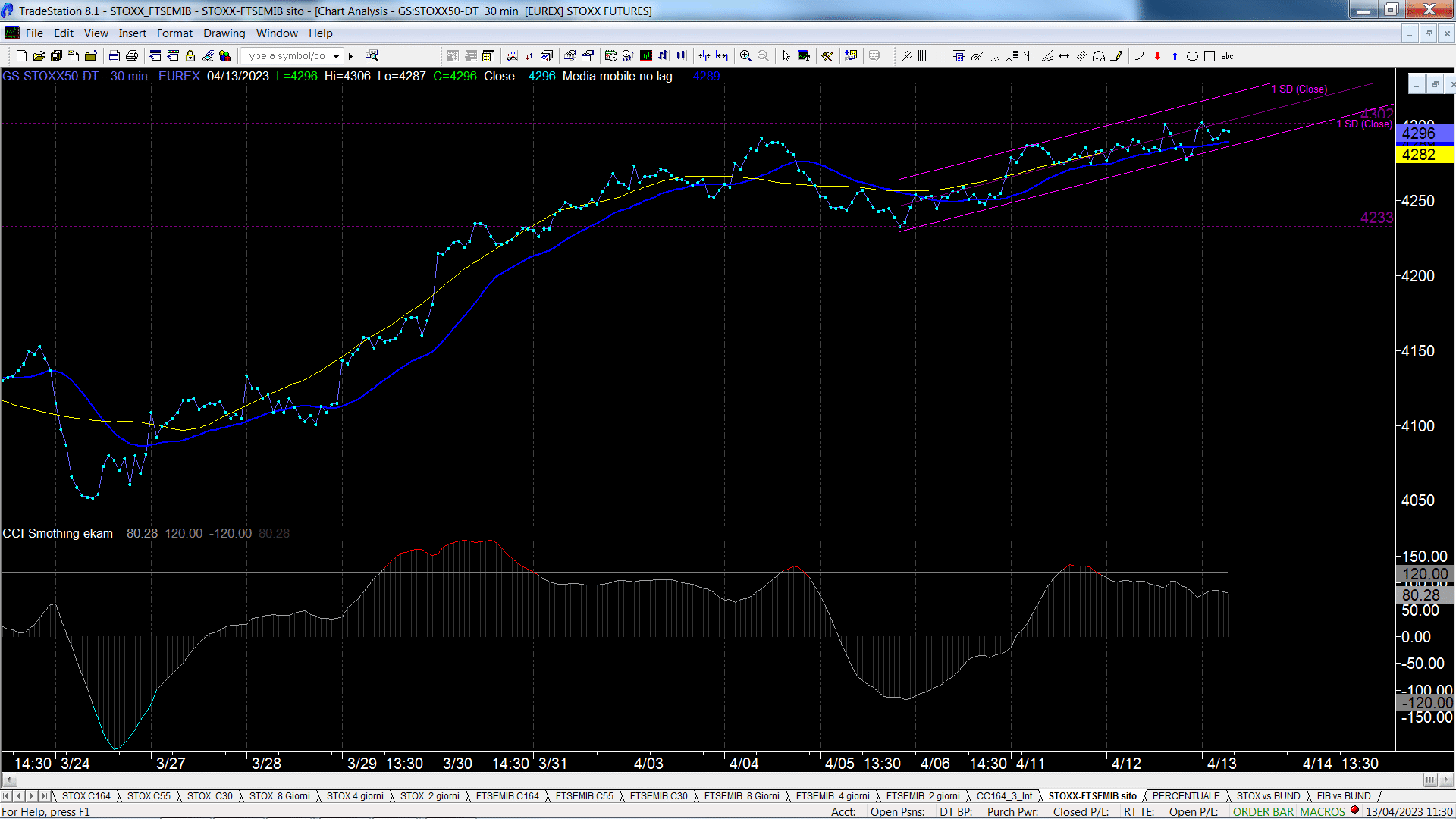This screenshot has width=1456, height=819.
Task: Select the abc text drawing tool
Action: (x=1228, y=55)
